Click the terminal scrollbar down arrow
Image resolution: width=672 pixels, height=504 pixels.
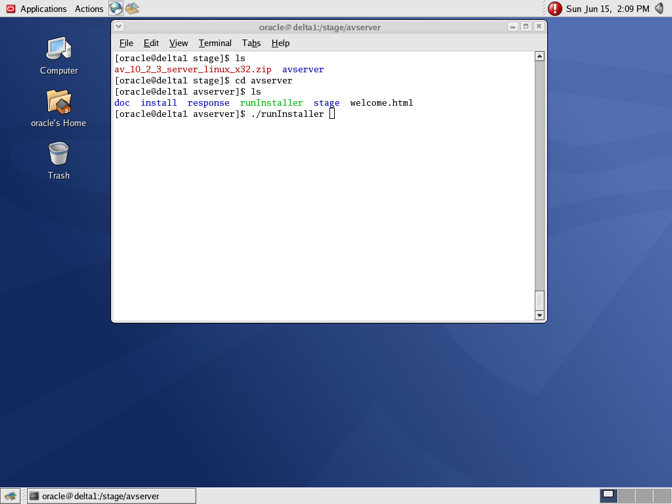pos(540,315)
